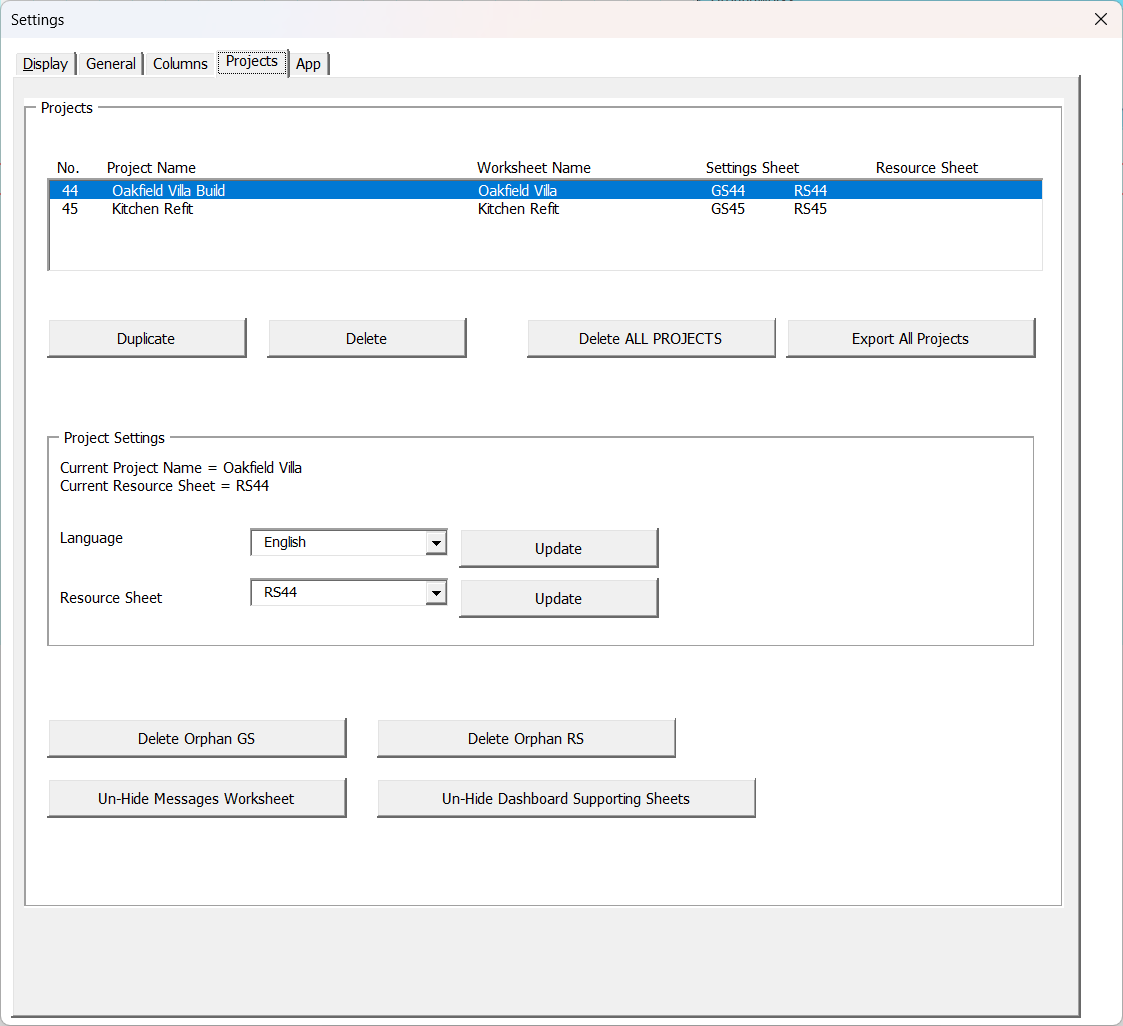Click Delete ALL PROJECTS button
Viewport: 1123px width, 1026px height.
(651, 339)
